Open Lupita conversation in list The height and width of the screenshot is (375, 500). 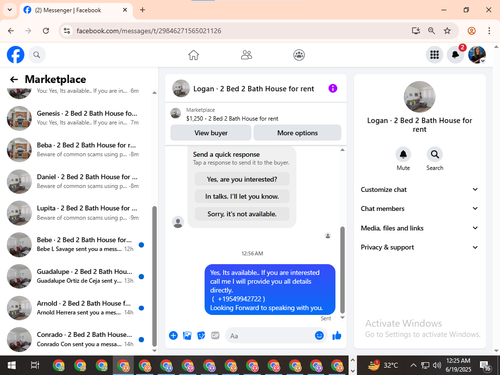coord(77,213)
